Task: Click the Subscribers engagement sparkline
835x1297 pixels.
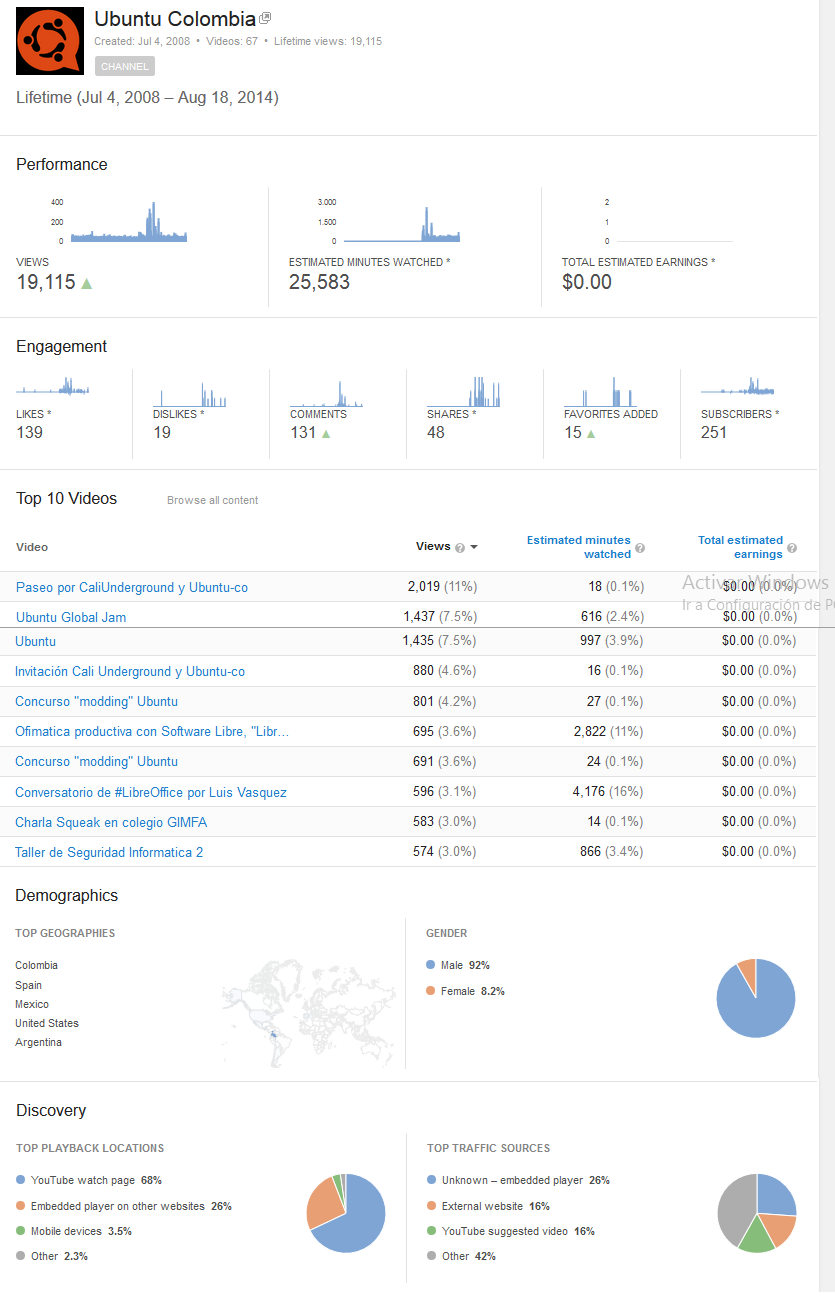Action: pos(738,386)
